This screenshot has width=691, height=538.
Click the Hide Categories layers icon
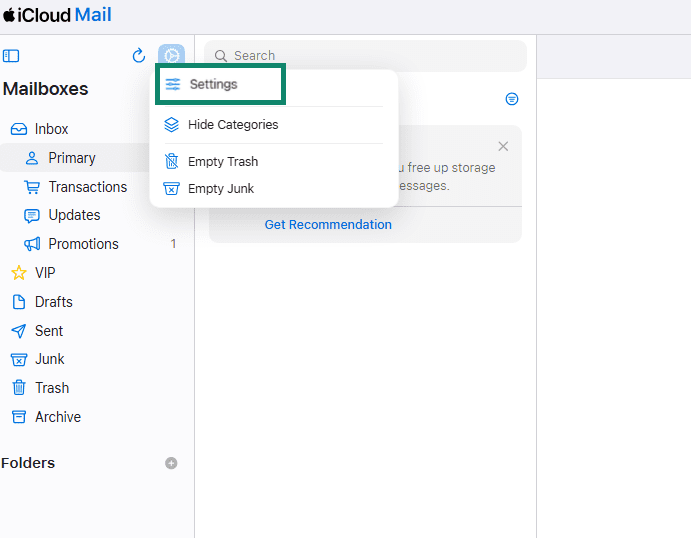click(171, 125)
